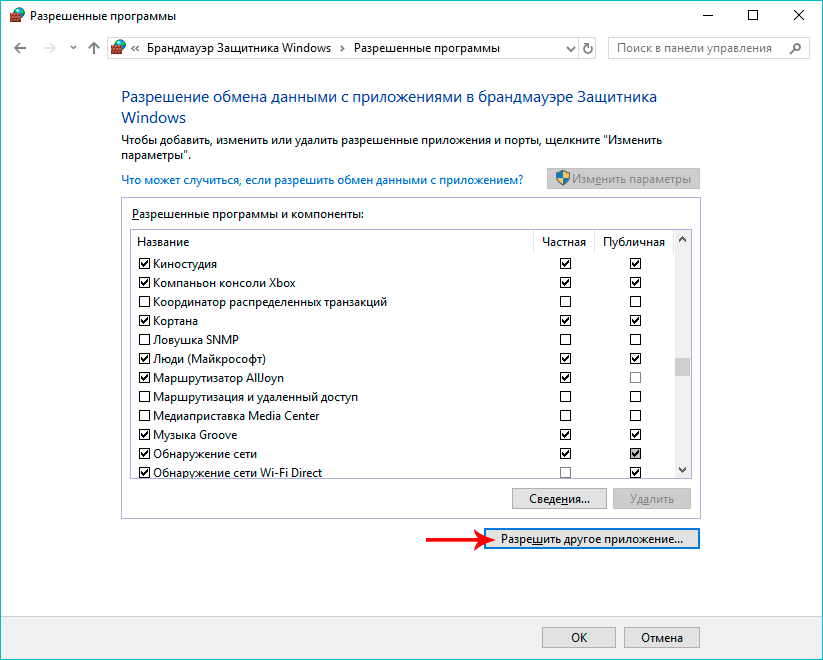Screen dimensions: 823x660
Task: Uncheck Маршрутизатор AllJoyn name checkbox
Action: point(144,378)
